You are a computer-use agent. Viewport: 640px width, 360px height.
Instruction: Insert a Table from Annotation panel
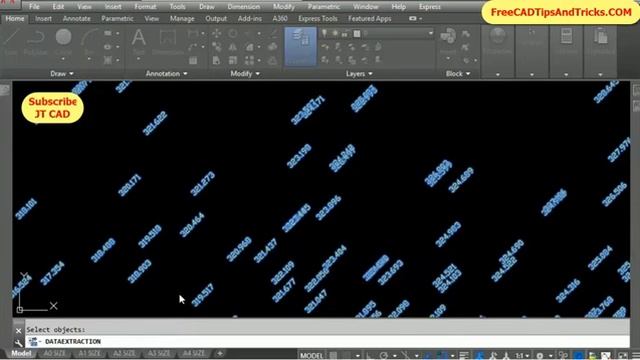[193, 61]
